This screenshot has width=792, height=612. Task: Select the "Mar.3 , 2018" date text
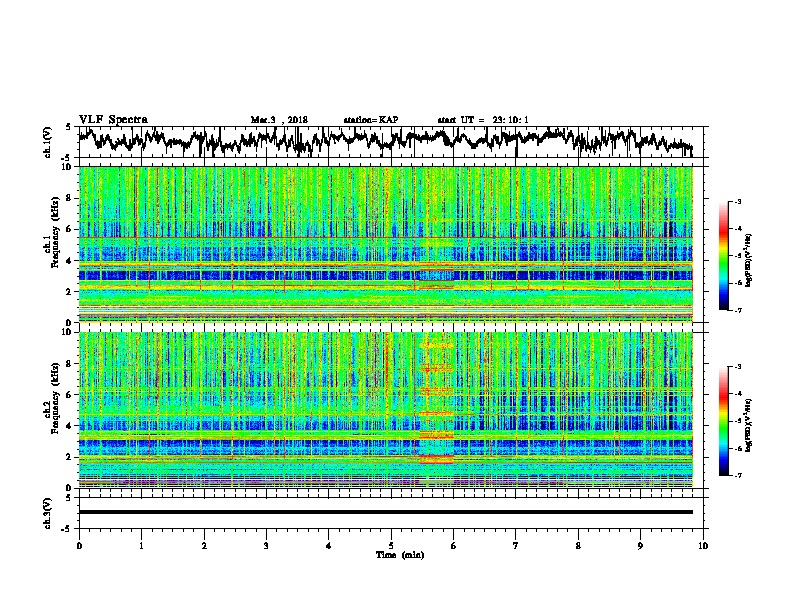279,120
